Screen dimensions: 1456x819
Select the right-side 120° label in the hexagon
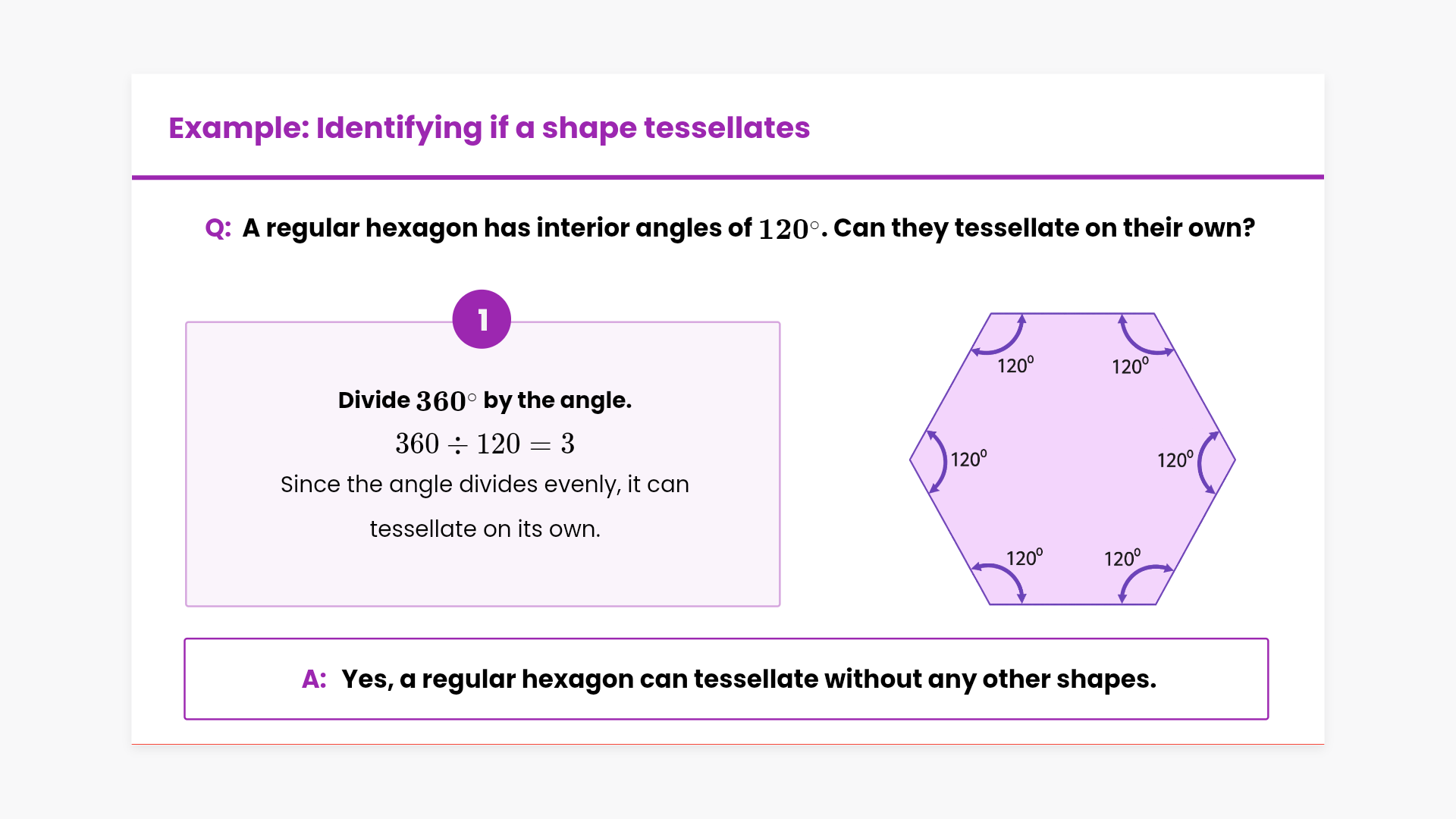click(1175, 460)
